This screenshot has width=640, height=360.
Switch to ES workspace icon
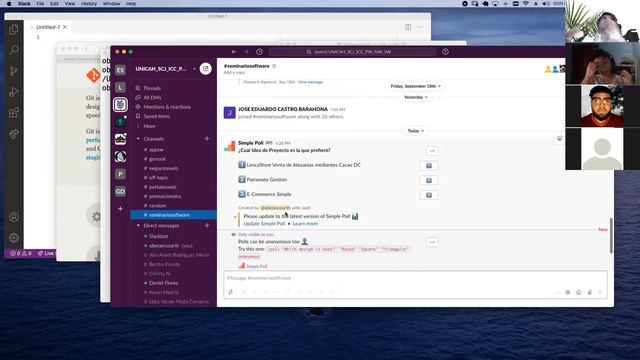(x=120, y=70)
